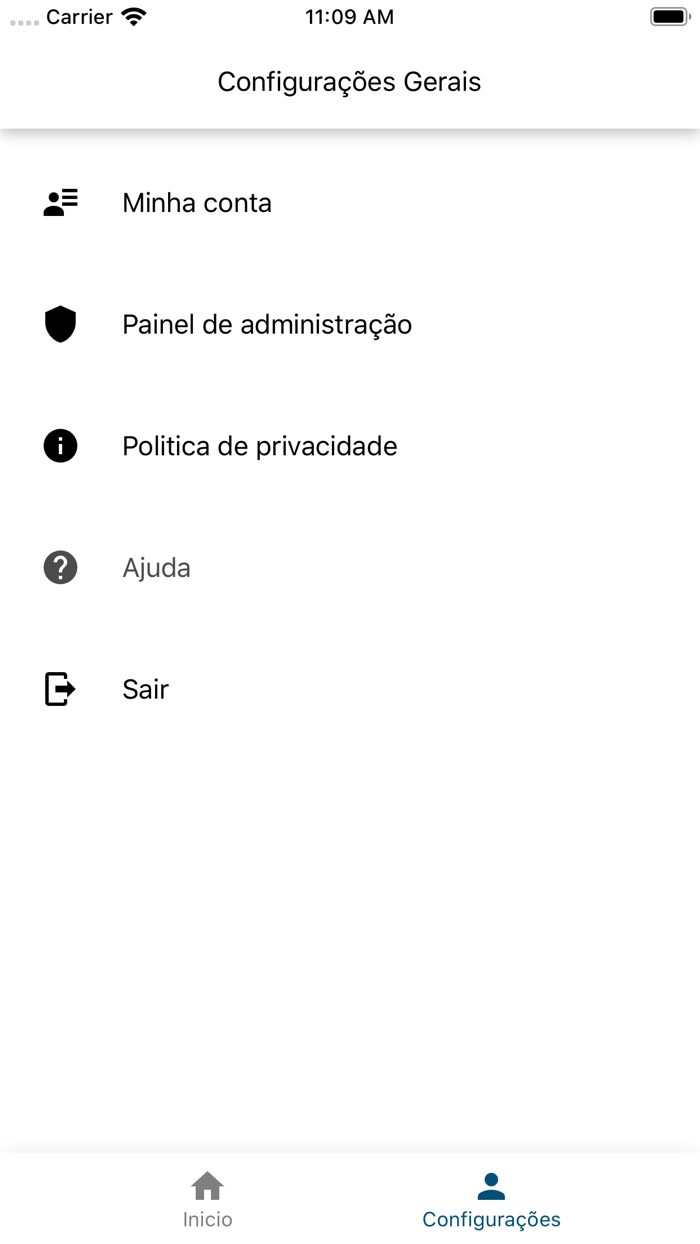The width and height of the screenshot is (700, 1244).
Task: Click the logout icon beside Sair
Action: coord(60,689)
